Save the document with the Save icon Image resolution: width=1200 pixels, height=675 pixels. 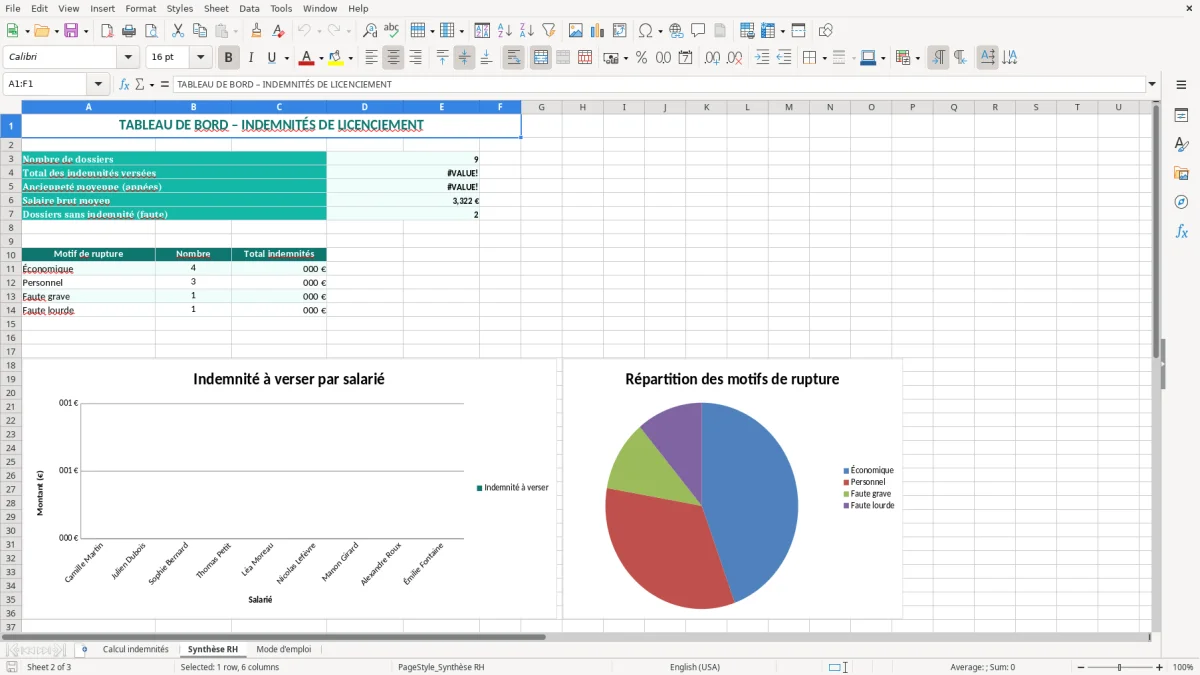click(71, 31)
